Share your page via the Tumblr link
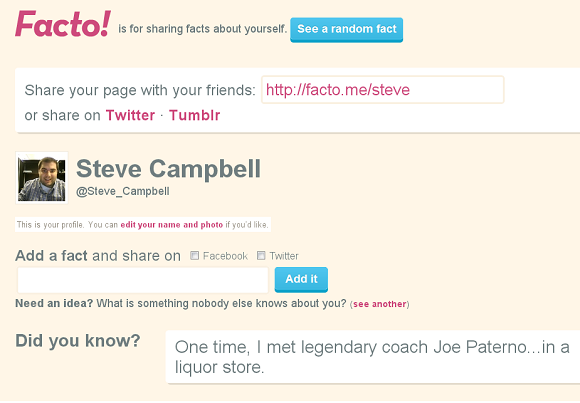This screenshot has width=580, height=403. [x=195, y=115]
